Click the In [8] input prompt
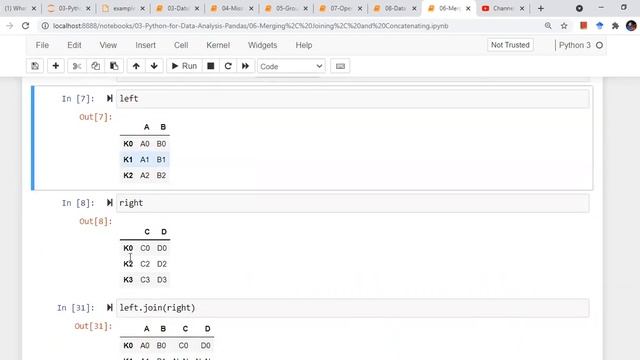Image resolution: width=640 pixels, height=360 pixels. tap(78, 203)
